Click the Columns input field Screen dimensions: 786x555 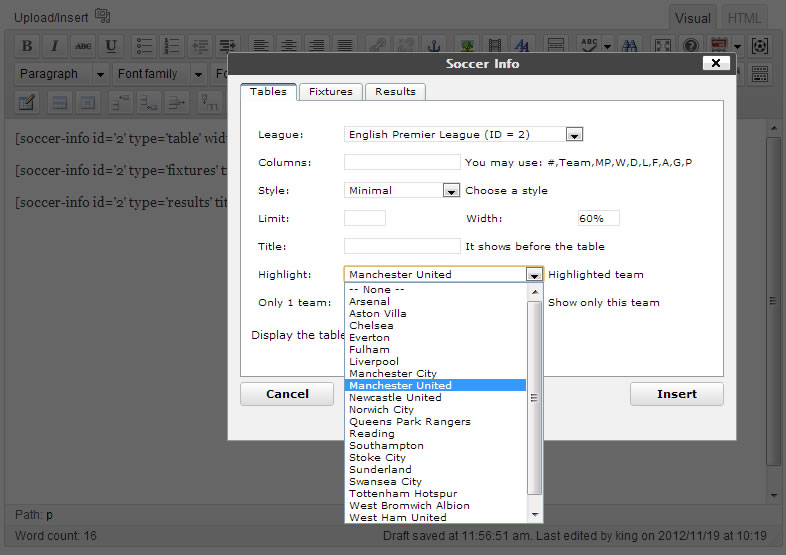(402, 162)
